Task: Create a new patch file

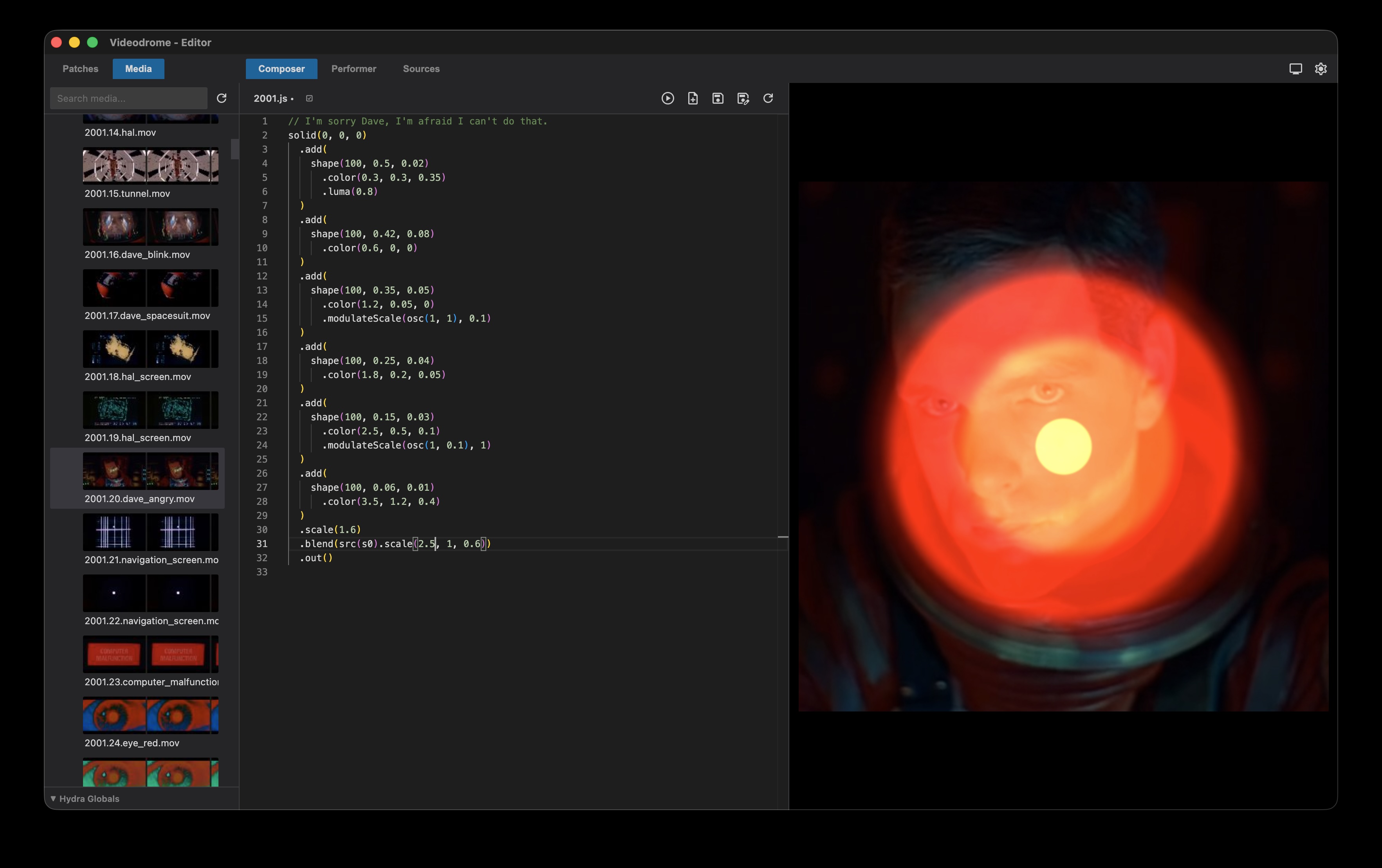Action: 693,98
